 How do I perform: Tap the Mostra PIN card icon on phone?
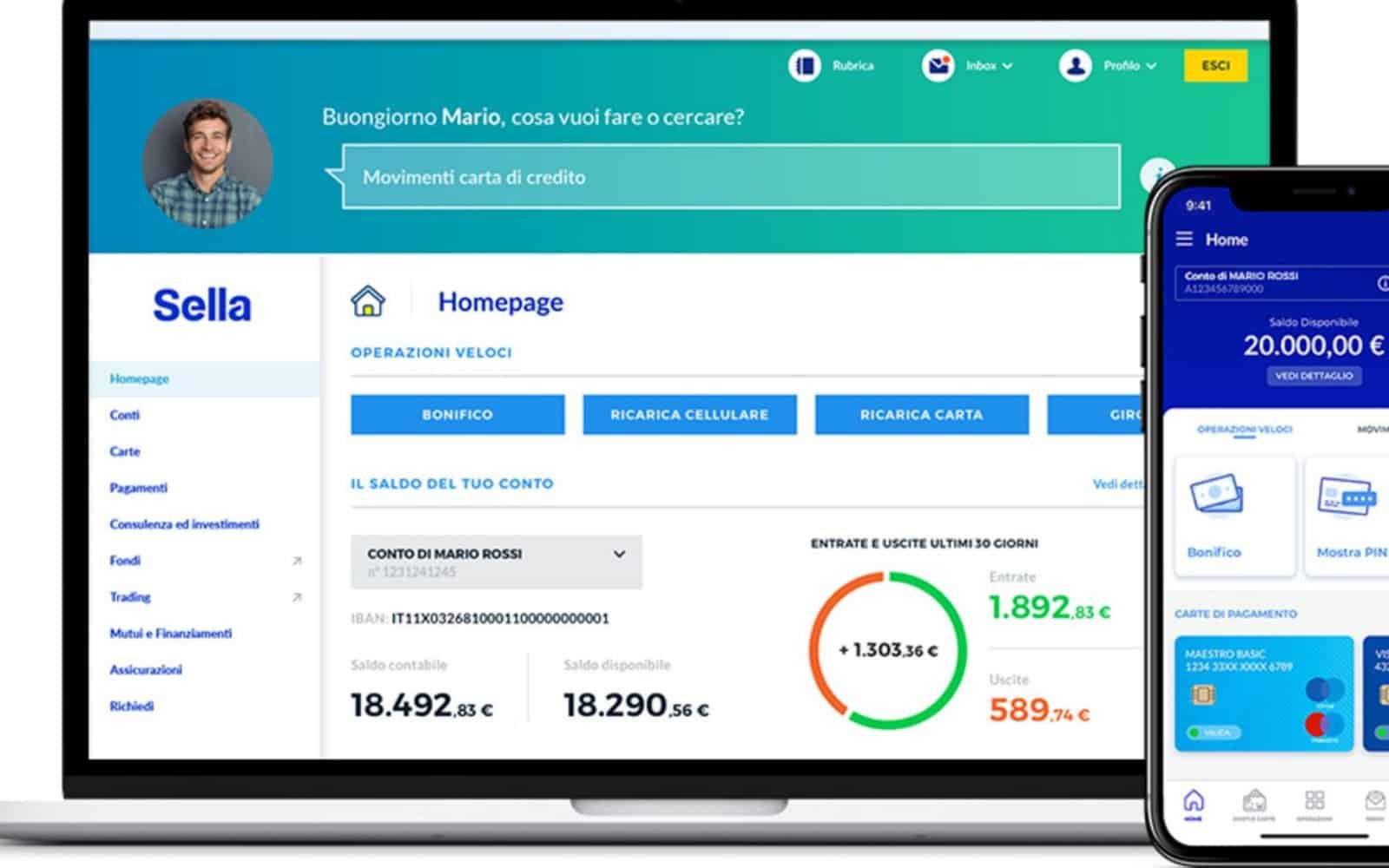tap(1346, 496)
